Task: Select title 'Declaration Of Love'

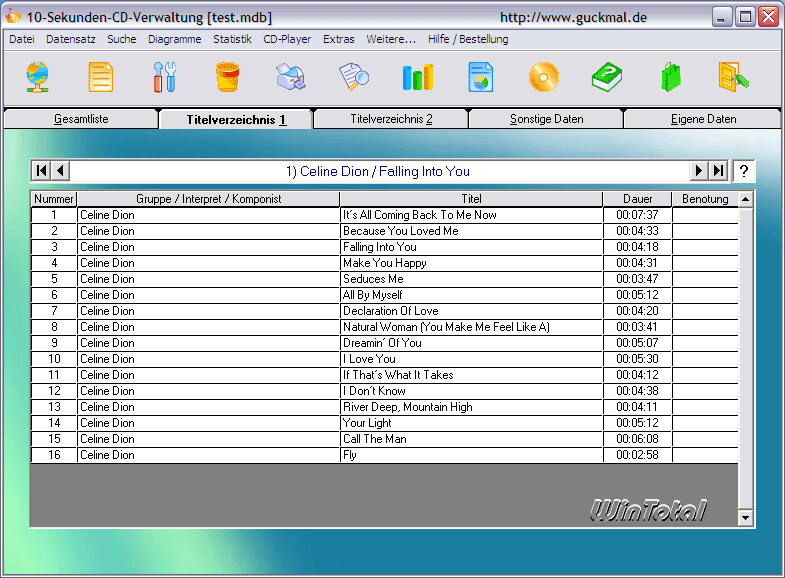Action: coord(471,311)
